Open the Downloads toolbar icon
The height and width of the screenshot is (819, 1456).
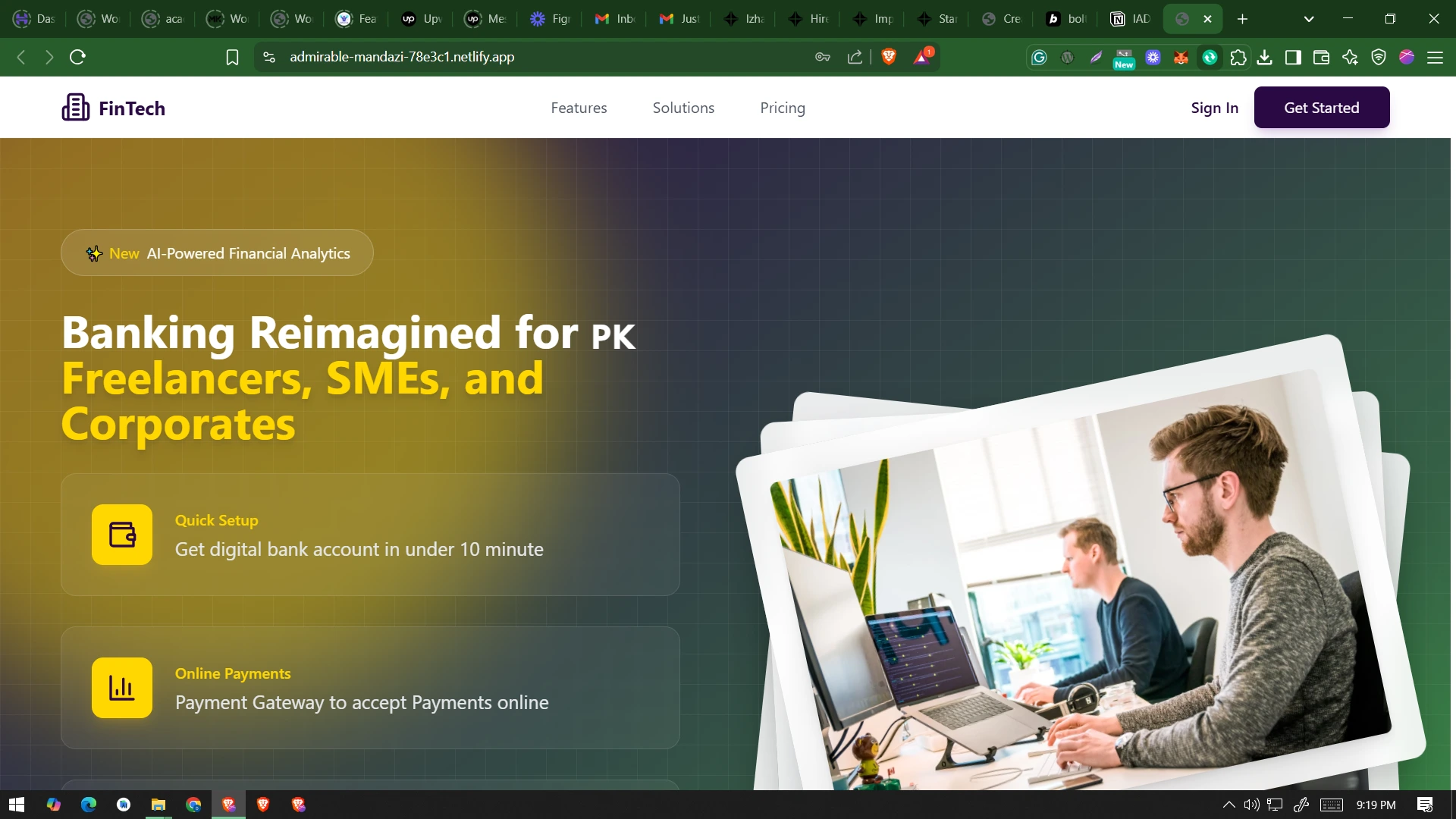(x=1264, y=57)
